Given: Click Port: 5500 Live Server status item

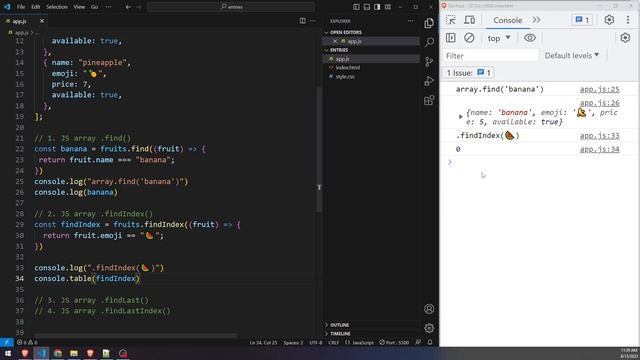Looking at the screenshot, I should (394, 342).
